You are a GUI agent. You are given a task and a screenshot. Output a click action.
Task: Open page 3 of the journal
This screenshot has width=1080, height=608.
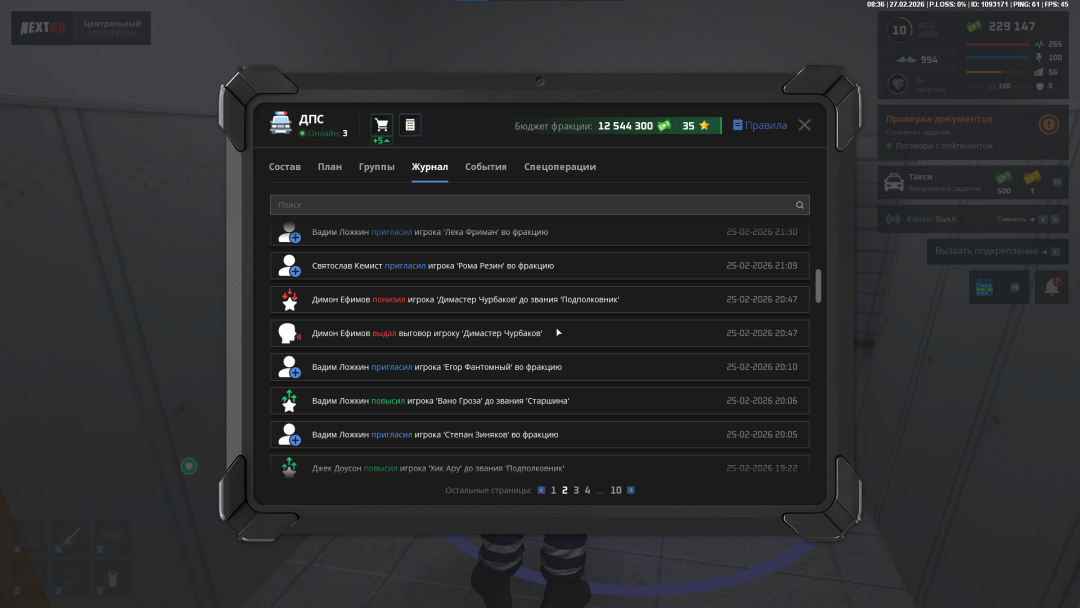pyautogui.click(x=576, y=490)
